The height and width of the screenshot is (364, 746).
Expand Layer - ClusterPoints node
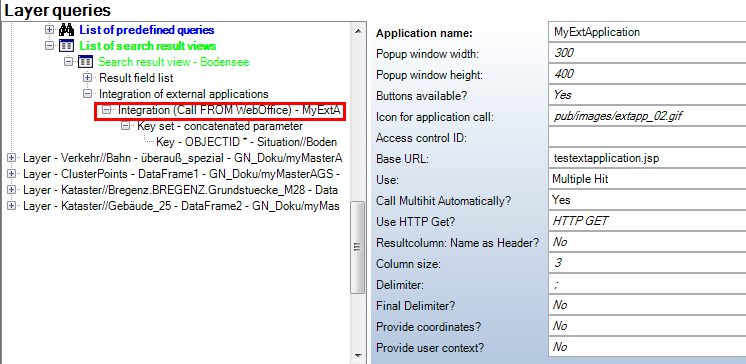[x=11, y=174]
